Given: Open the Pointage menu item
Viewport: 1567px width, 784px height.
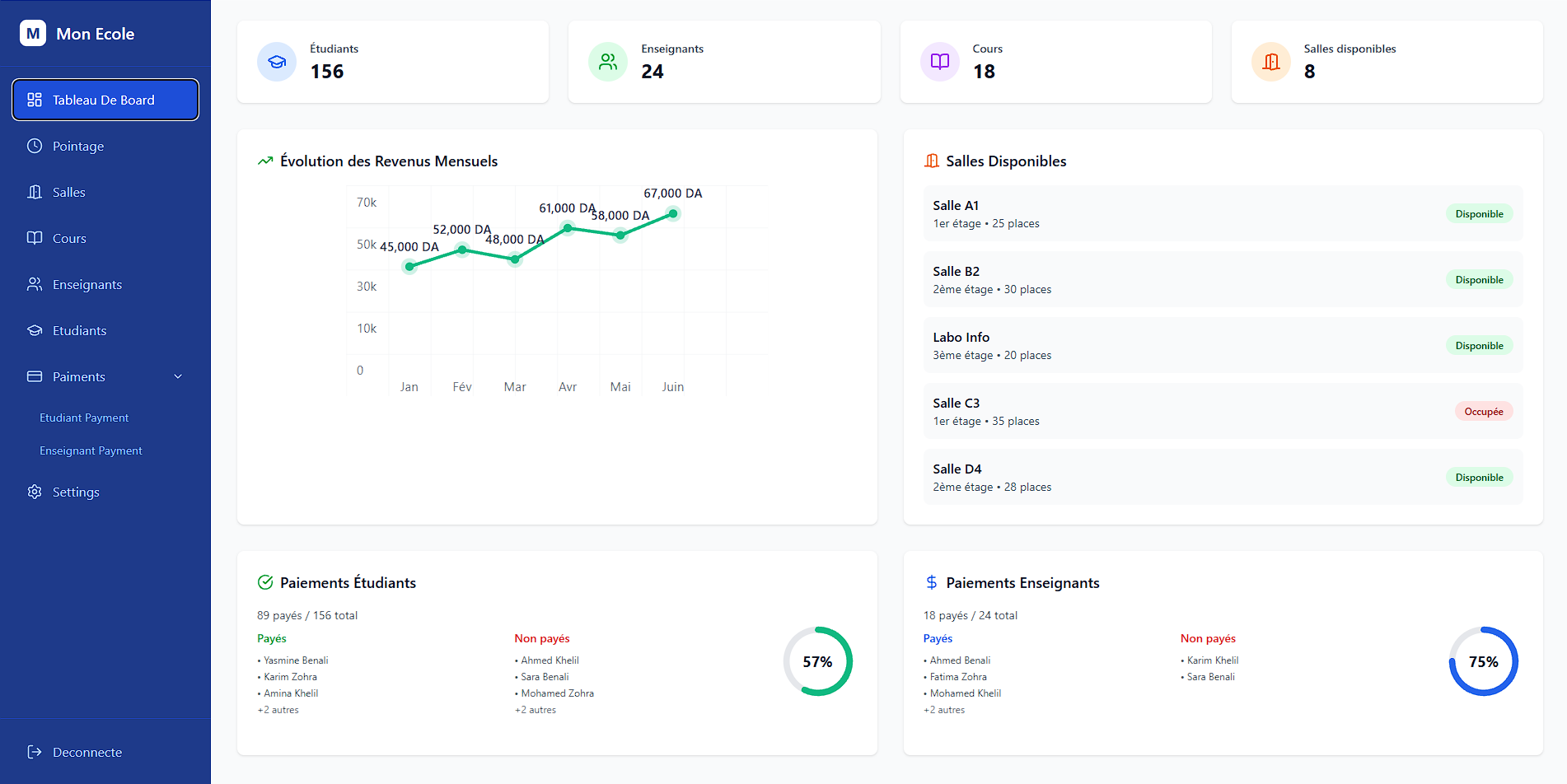Looking at the screenshot, I should click(105, 146).
